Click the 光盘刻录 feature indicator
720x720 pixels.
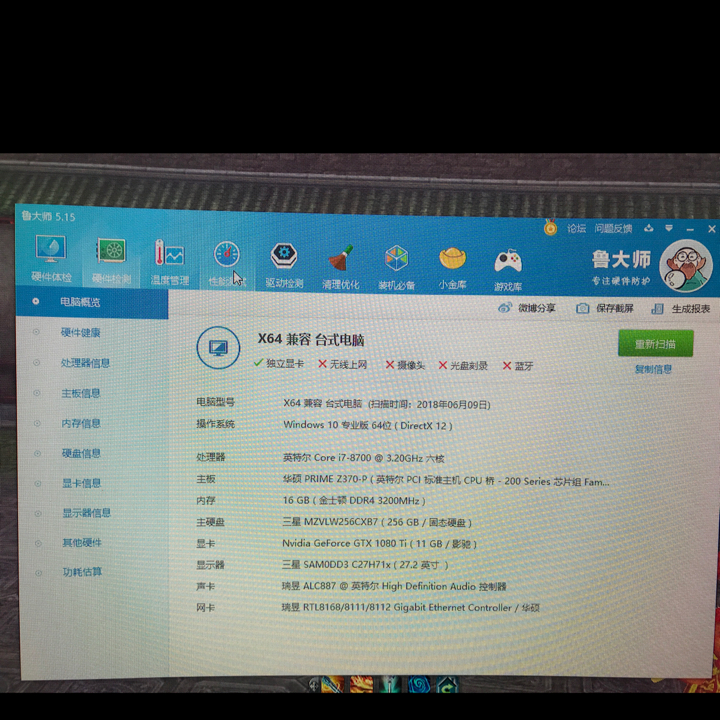click(x=463, y=366)
